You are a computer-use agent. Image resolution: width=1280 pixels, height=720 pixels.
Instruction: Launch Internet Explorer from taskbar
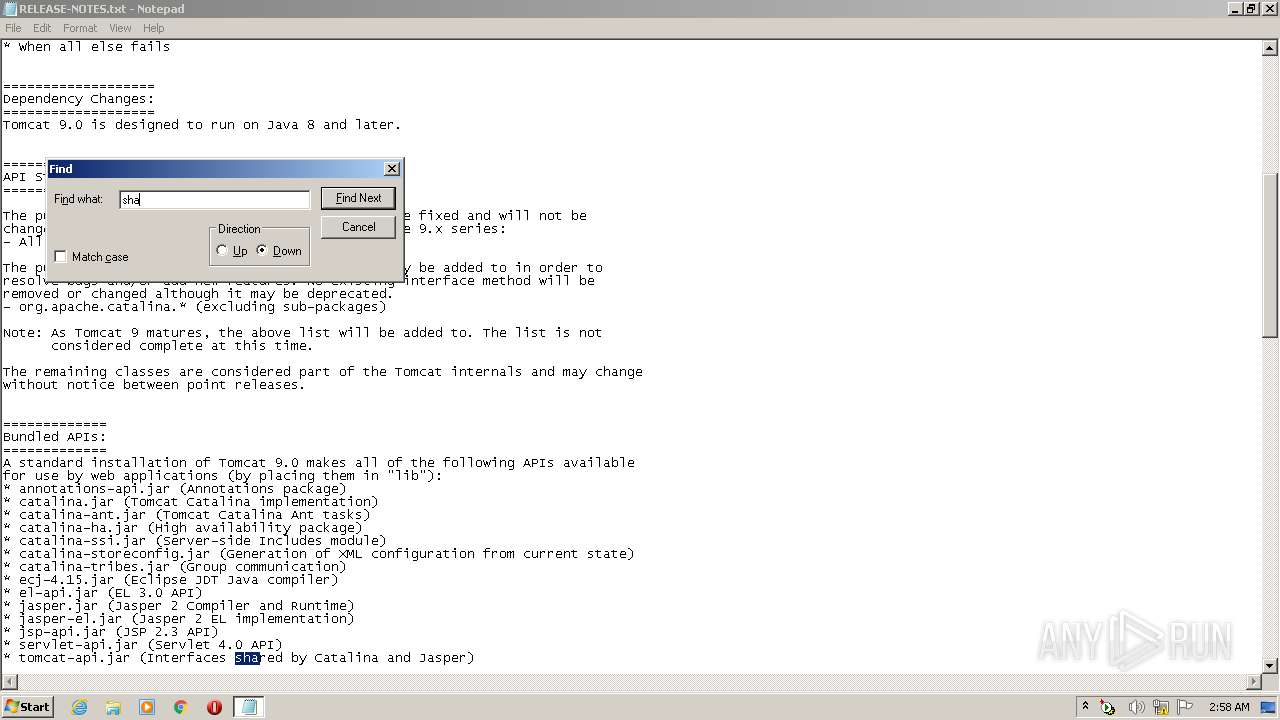click(79, 707)
